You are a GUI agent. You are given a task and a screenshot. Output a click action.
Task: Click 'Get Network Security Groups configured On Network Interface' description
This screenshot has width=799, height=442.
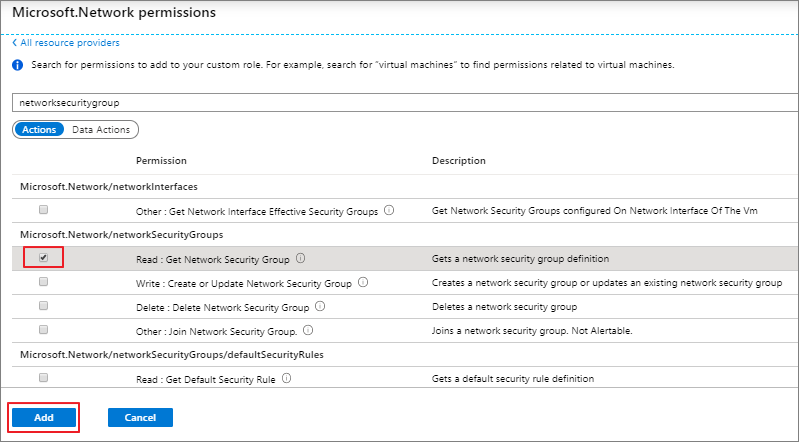pyautogui.click(x=595, y=211)
